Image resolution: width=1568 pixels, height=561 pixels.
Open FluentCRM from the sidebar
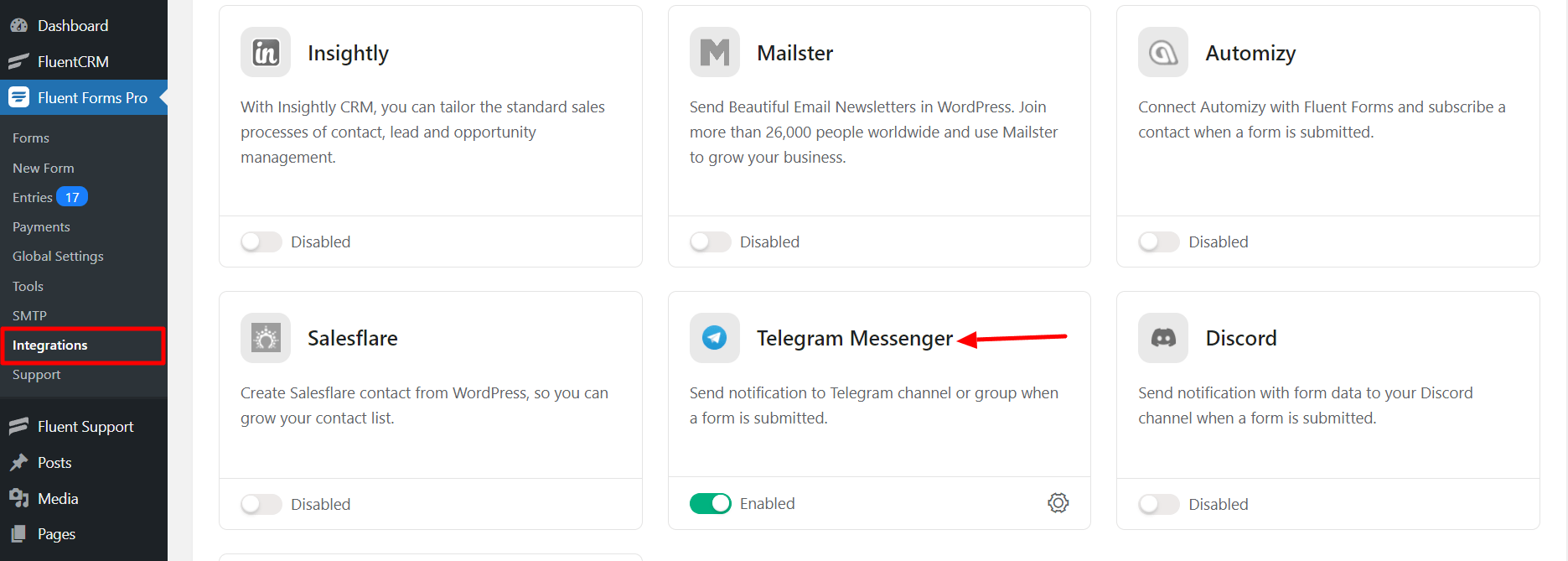click(x=72, y=61)
